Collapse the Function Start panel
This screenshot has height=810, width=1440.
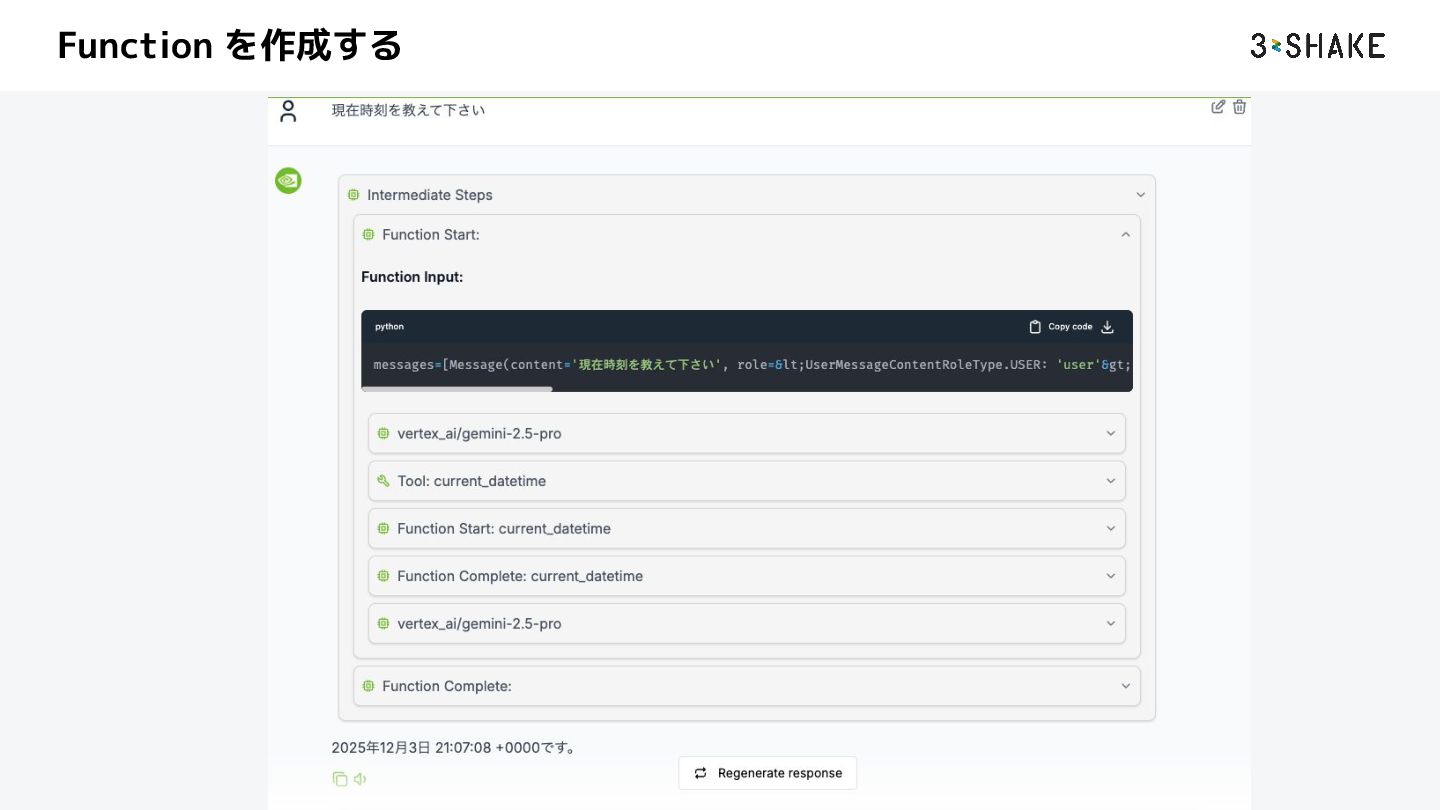pos(1125,235)
